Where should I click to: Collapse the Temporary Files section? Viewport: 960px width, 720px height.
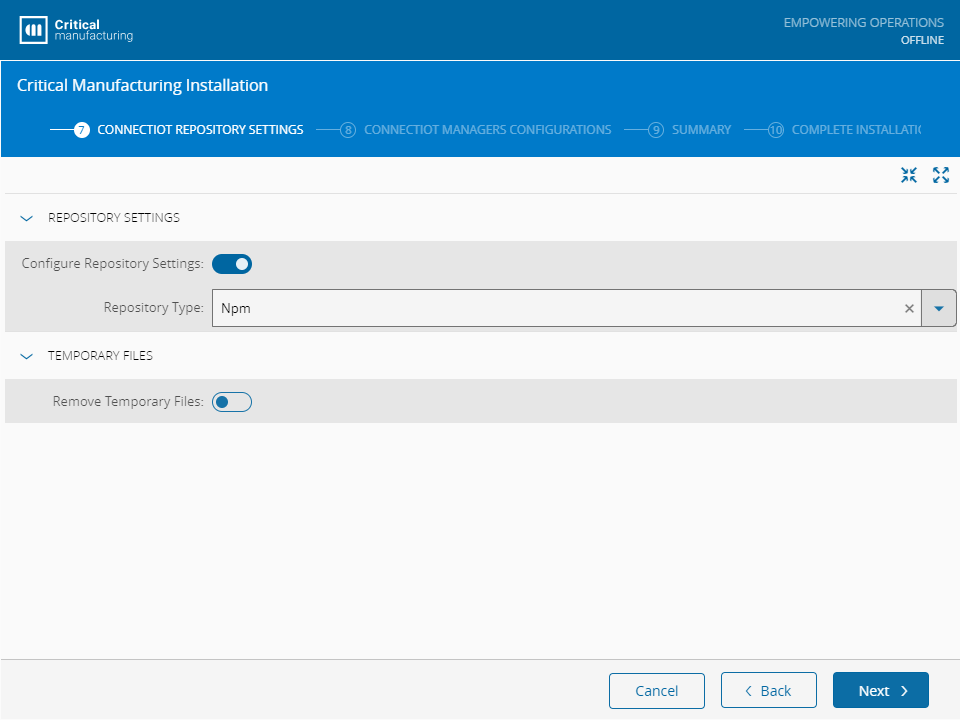27,356
